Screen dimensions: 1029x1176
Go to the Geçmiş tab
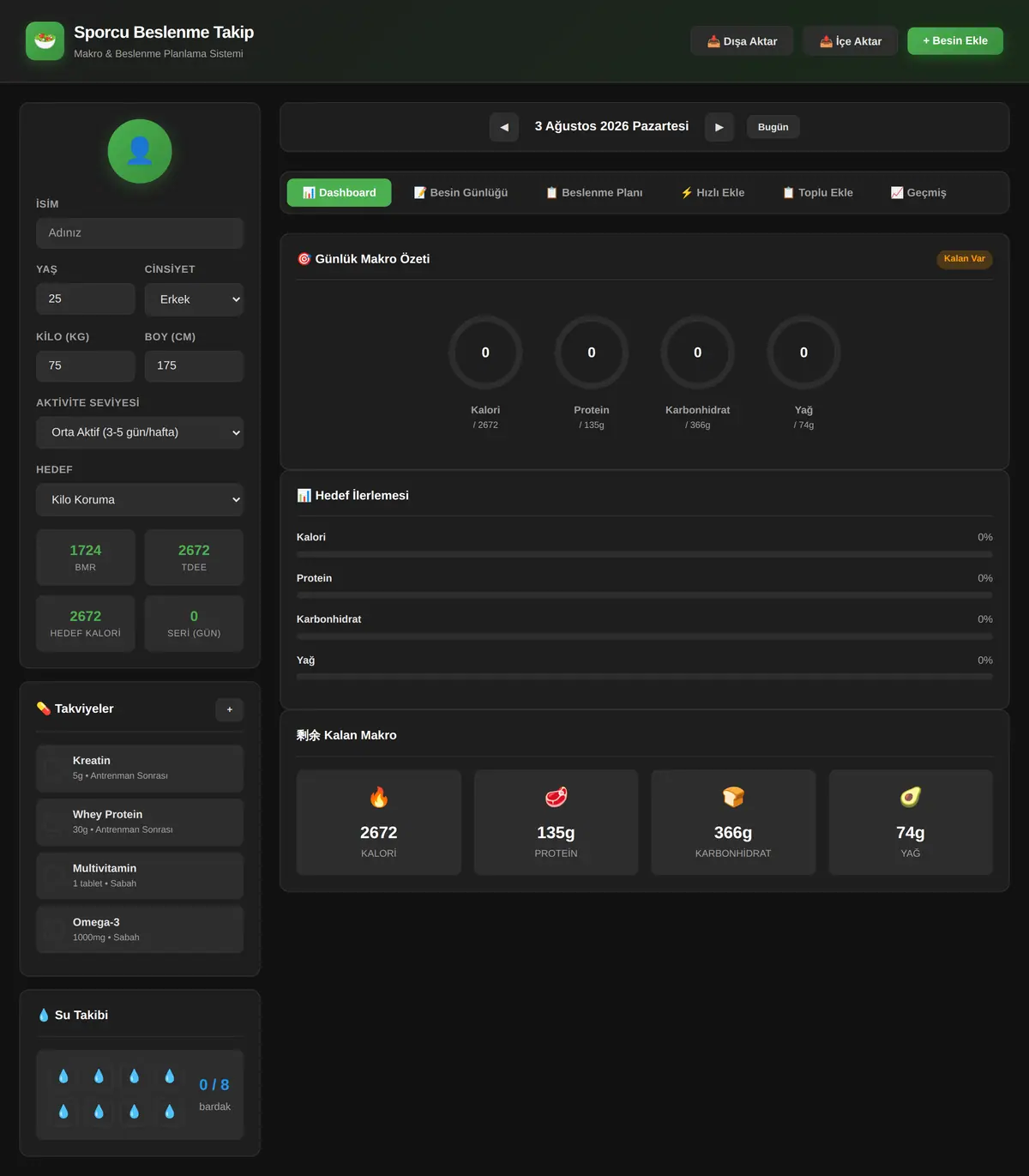[x=918, y=193]
